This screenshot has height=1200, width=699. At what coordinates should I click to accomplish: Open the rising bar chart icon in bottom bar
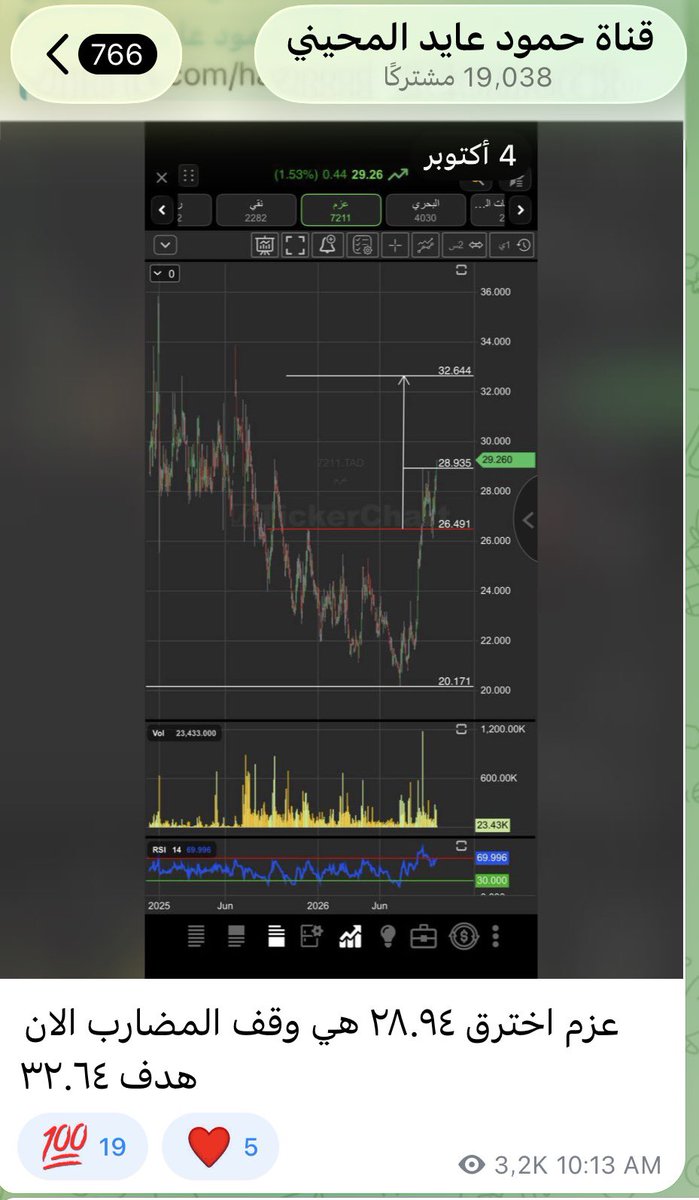click(350, 936)
